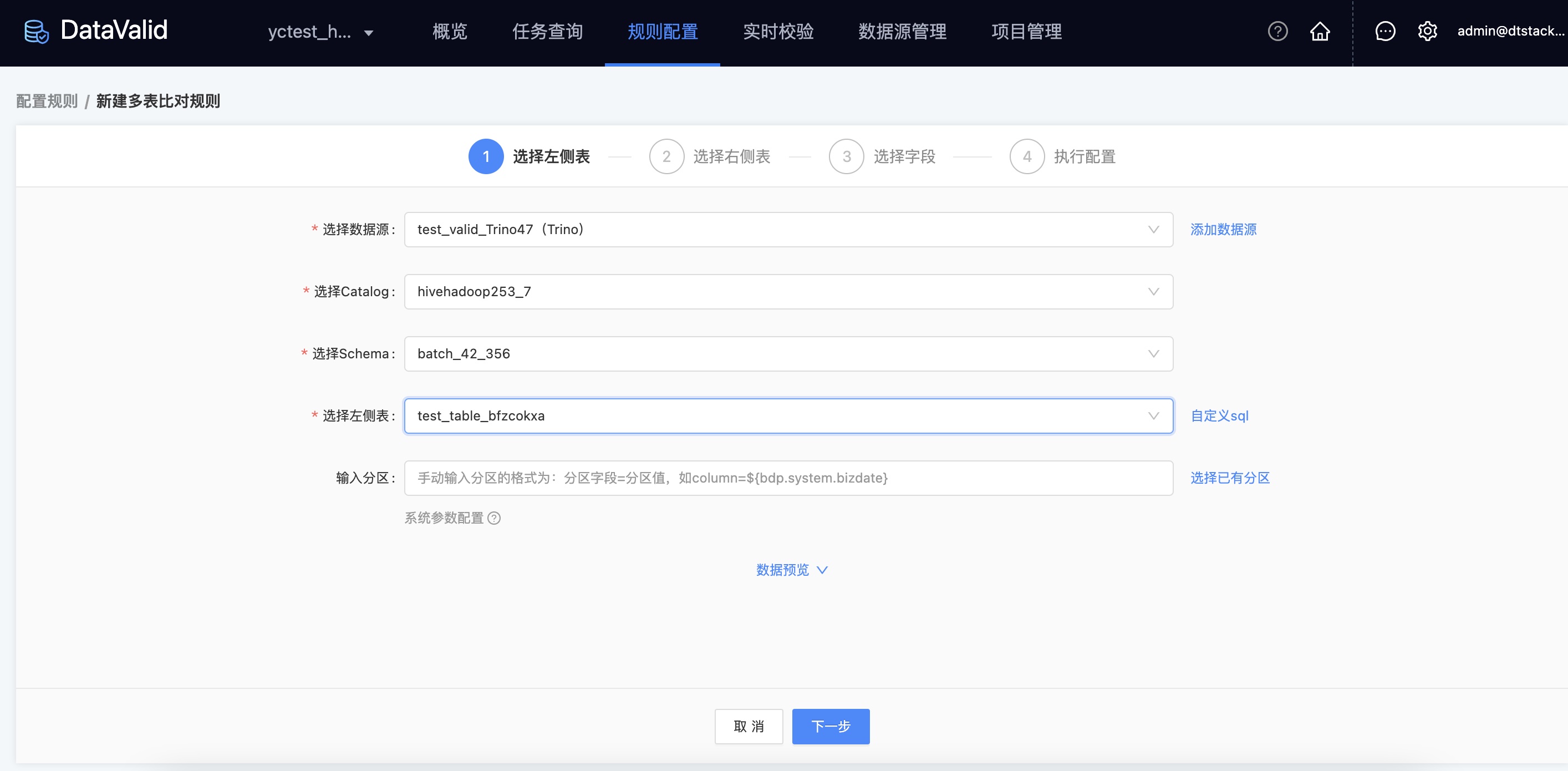The image size is (1568, 771).
Task: Open the 项目管理 menu tab
Action: click(1026, 32)
